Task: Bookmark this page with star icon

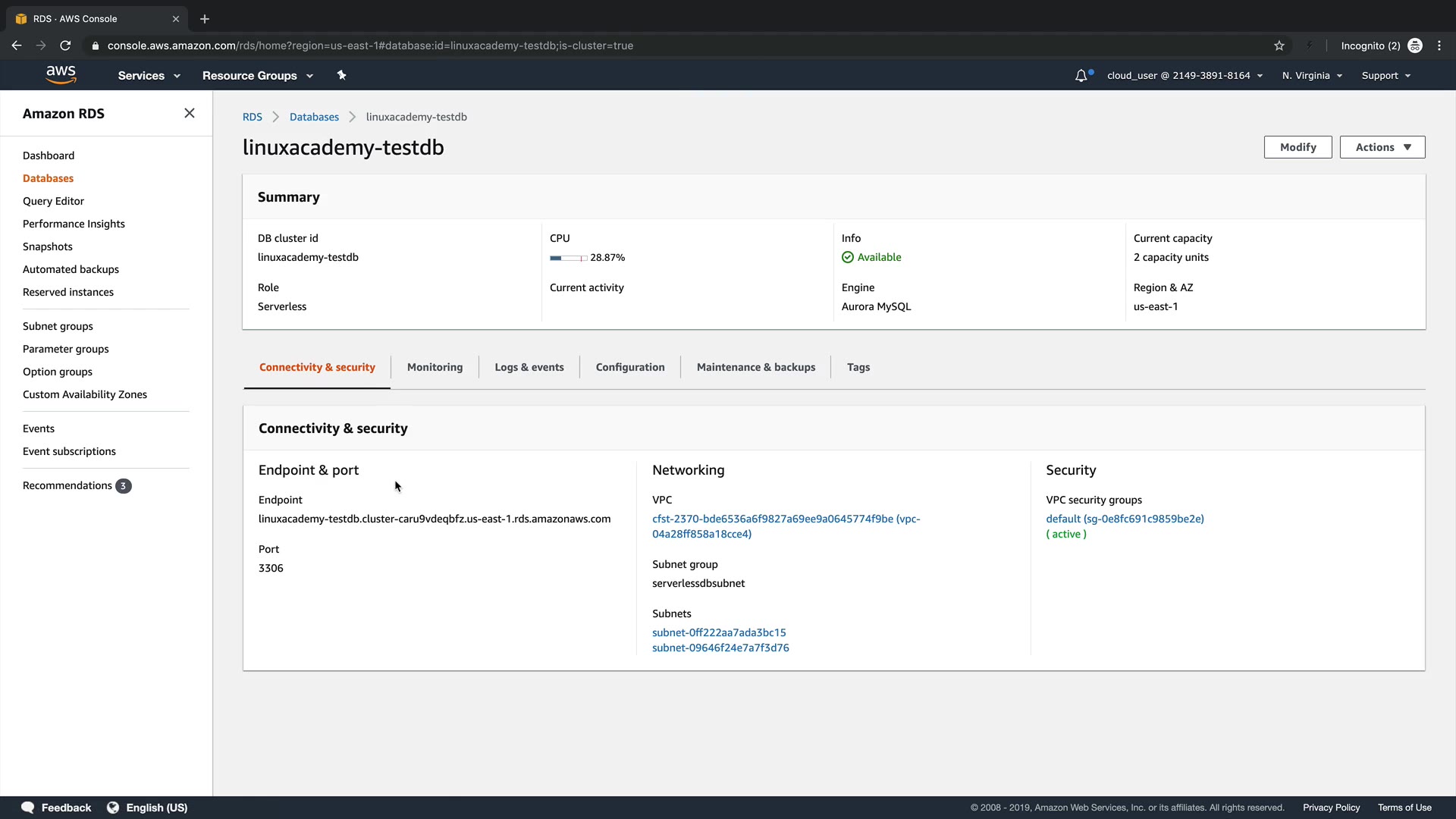Action: pyautogui.click(x=1279, y=45)
